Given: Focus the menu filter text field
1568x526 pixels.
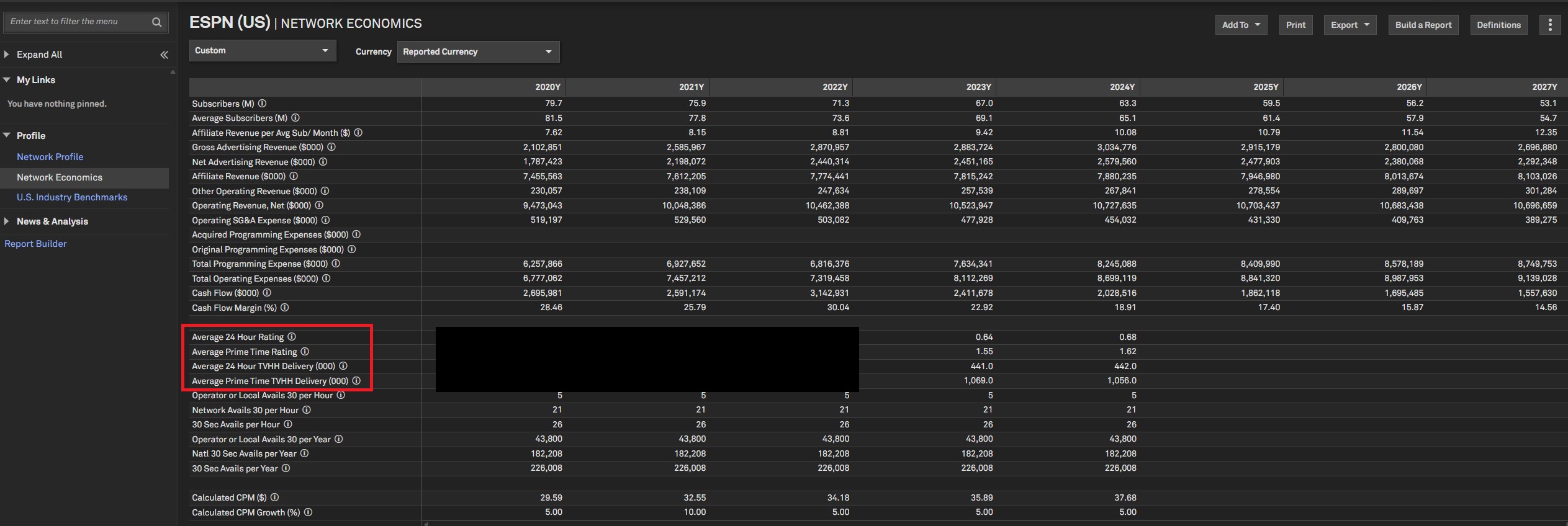Looking at the screenshot, I should 78,22.
